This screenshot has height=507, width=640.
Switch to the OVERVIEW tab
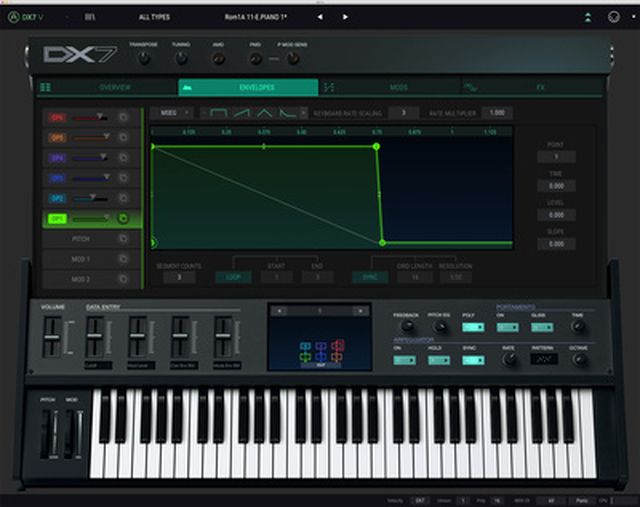[x=107, y=87]
